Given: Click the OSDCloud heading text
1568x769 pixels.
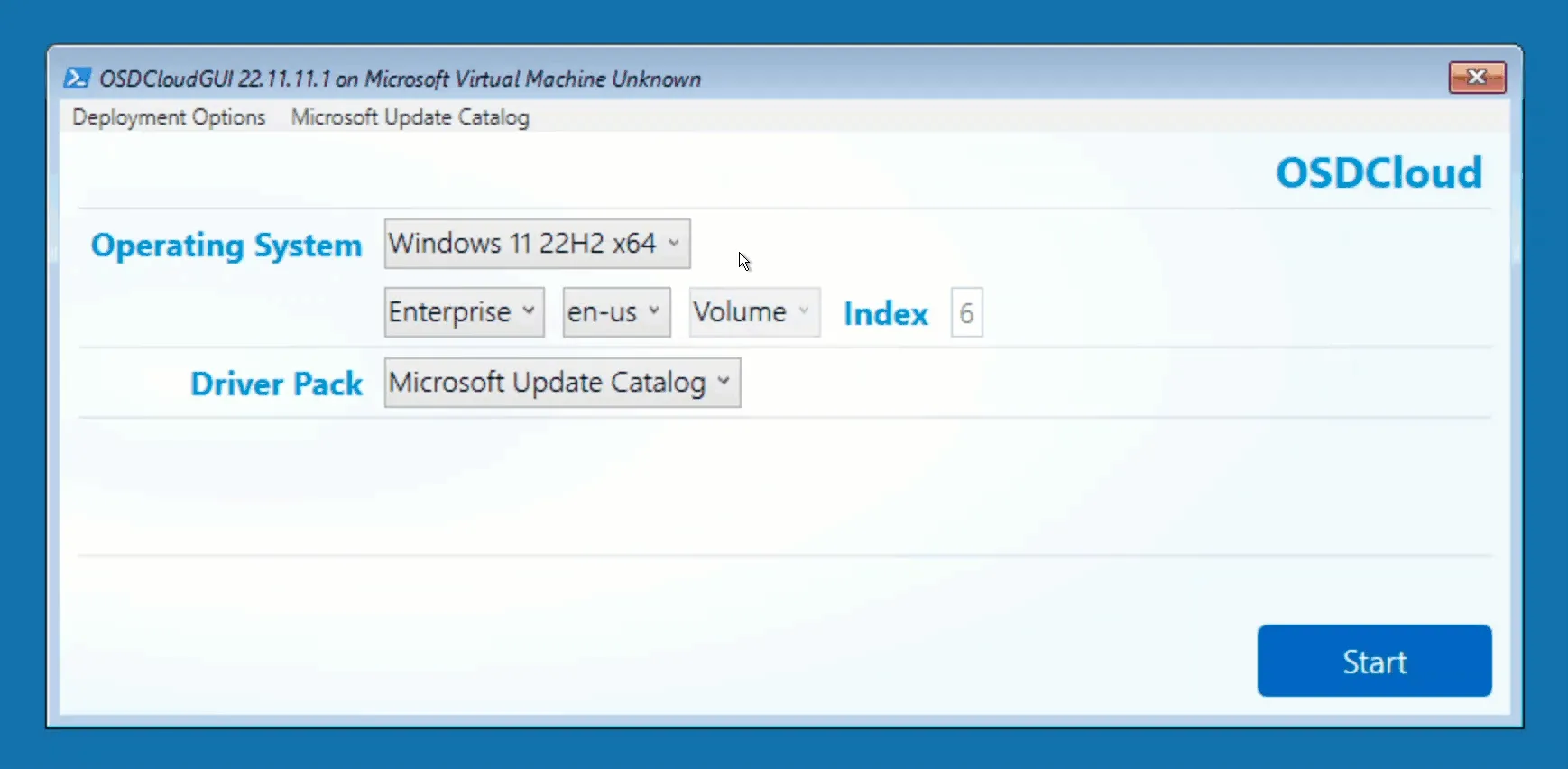Looking at the screenshot, I should (1379, 172).
